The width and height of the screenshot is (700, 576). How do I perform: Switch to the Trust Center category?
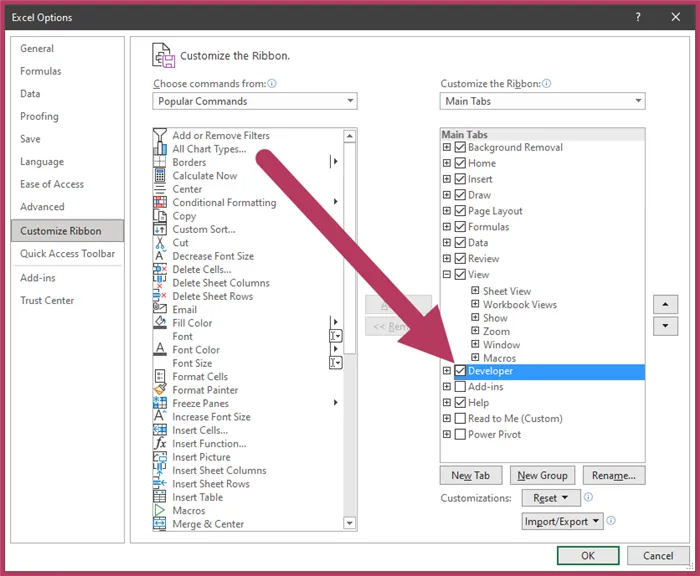pos(47,300)
